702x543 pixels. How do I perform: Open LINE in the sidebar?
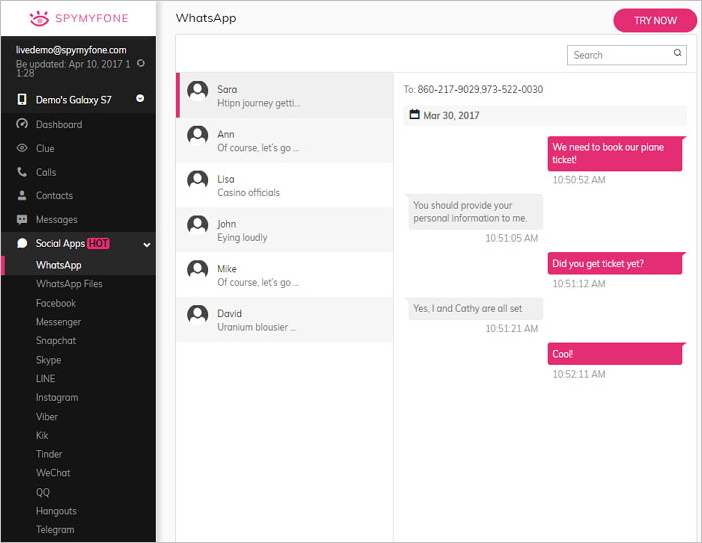[x=46, y=379]
